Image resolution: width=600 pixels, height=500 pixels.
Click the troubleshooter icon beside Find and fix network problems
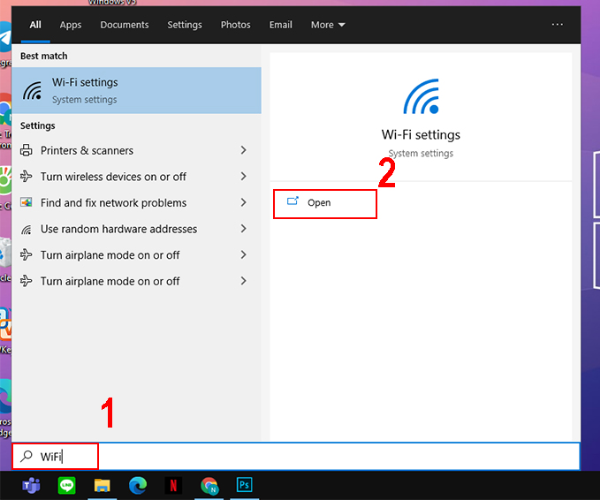[26, 202]
